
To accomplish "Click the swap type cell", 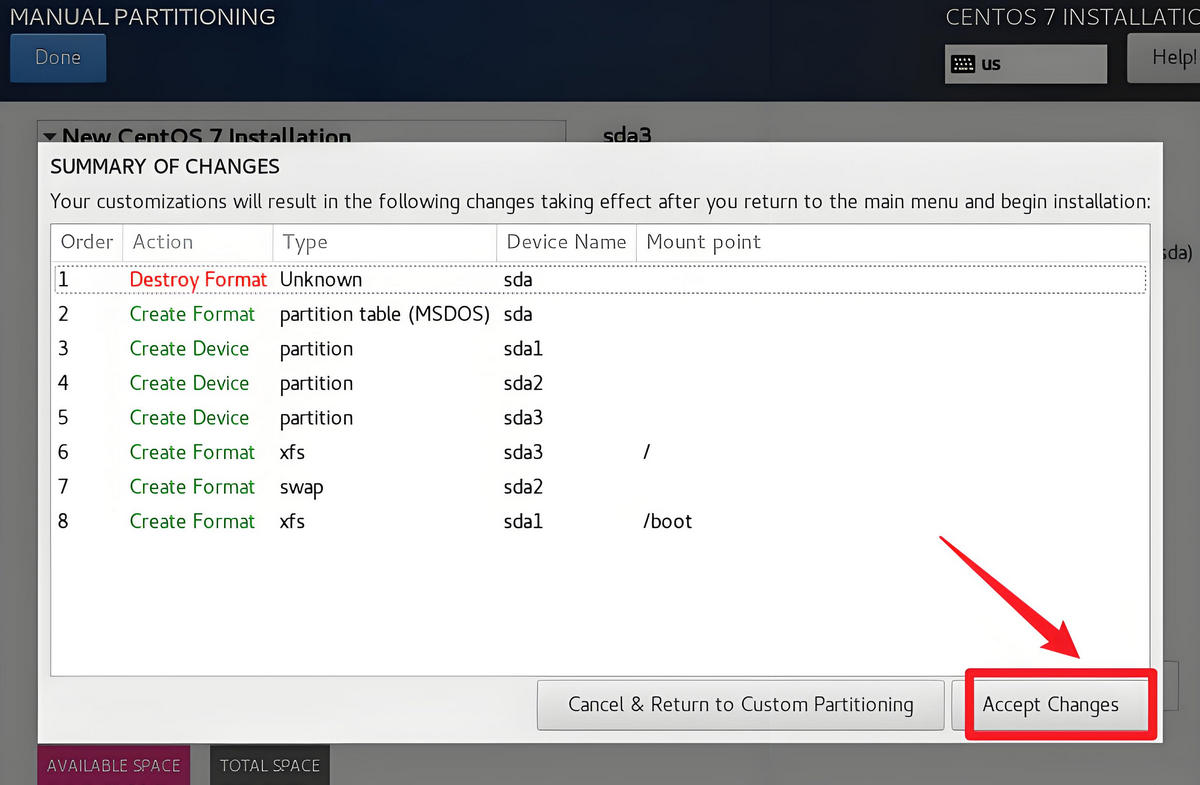I will coord(301,488).
